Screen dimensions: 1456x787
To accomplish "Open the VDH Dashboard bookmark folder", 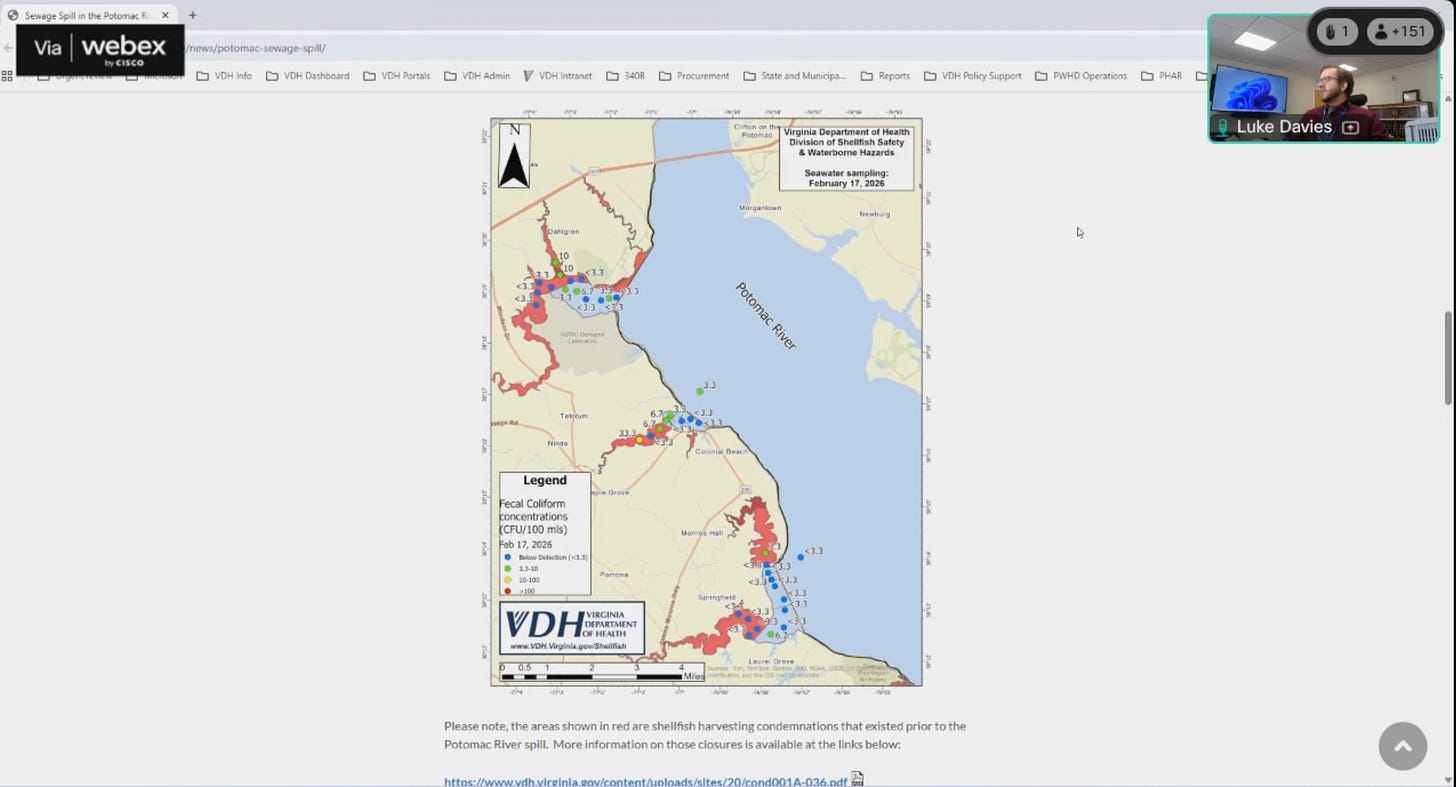I will point(308,76).
